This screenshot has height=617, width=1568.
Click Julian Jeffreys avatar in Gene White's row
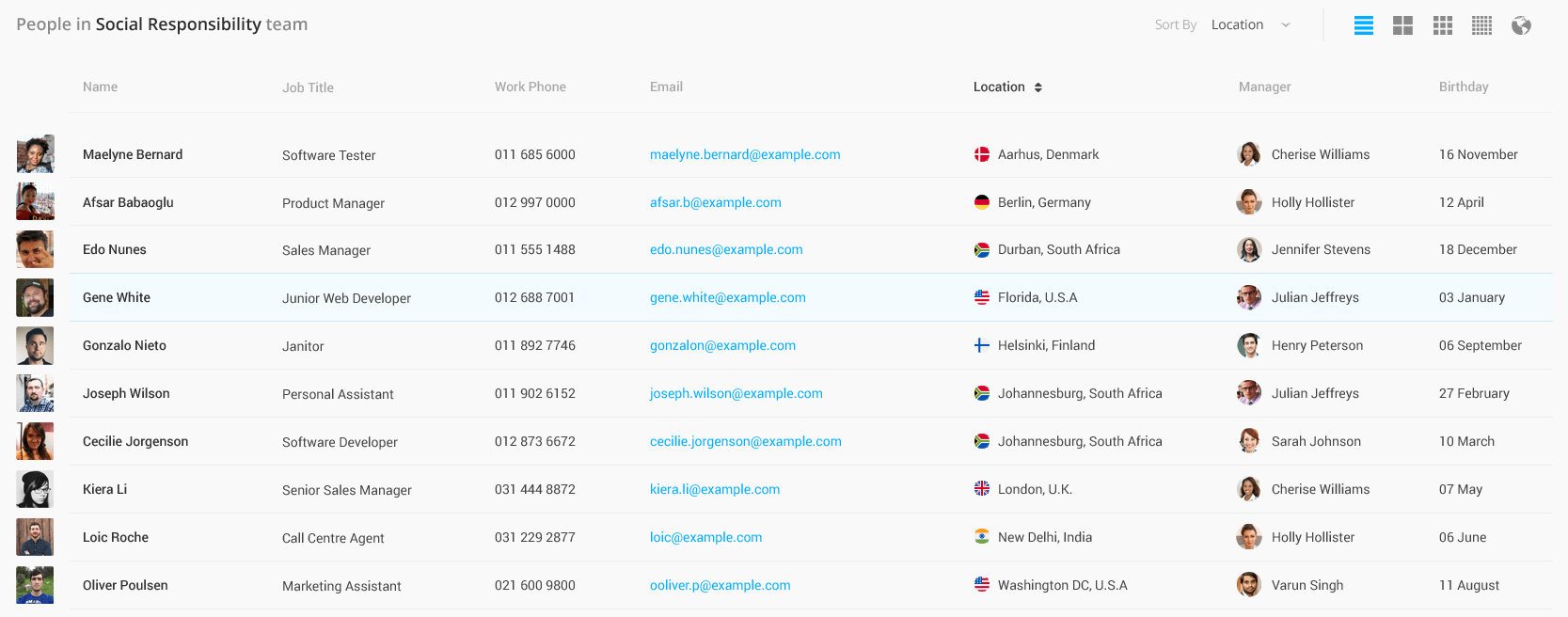[1249, 297]
